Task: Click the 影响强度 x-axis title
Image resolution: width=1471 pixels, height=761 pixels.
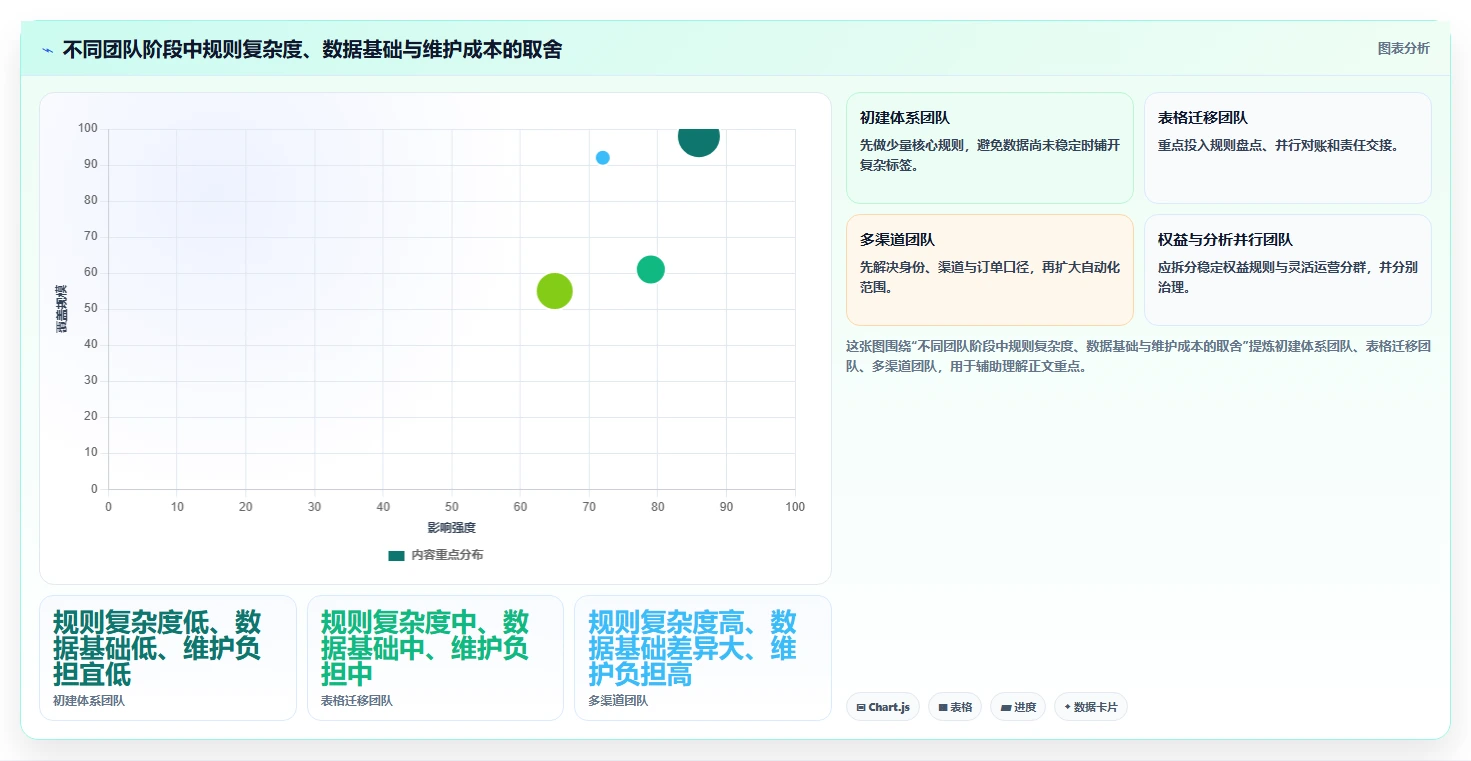Action: [x=452, y=528]
